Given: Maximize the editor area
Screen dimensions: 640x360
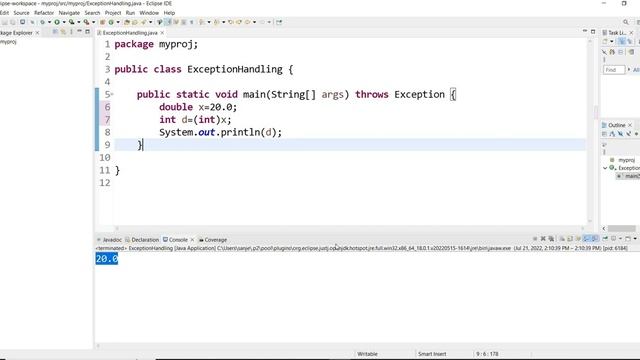Looking at the screenshot, I should [x=593, y=31].
